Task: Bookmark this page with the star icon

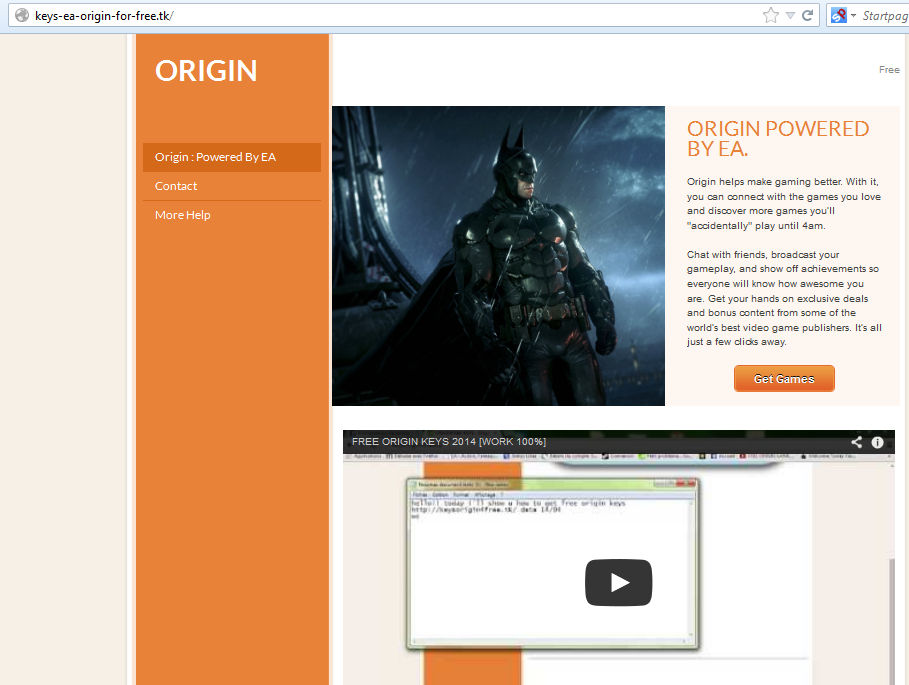Action: (770, 15)
